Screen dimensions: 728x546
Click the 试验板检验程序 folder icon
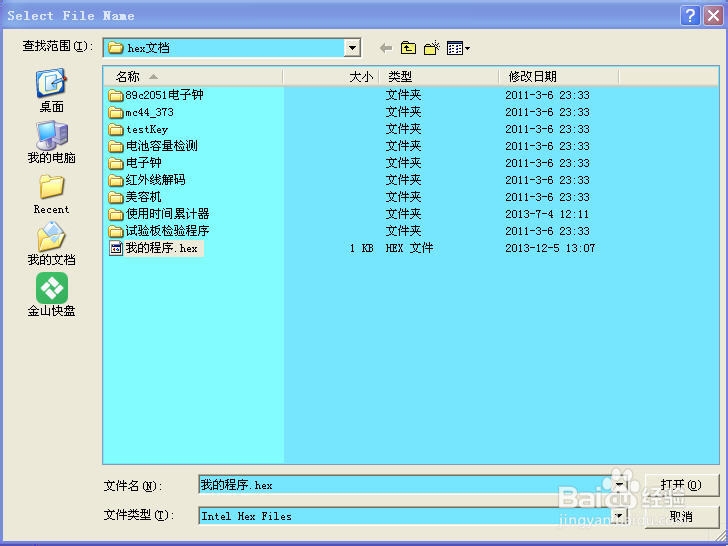[x=116, y=232]
